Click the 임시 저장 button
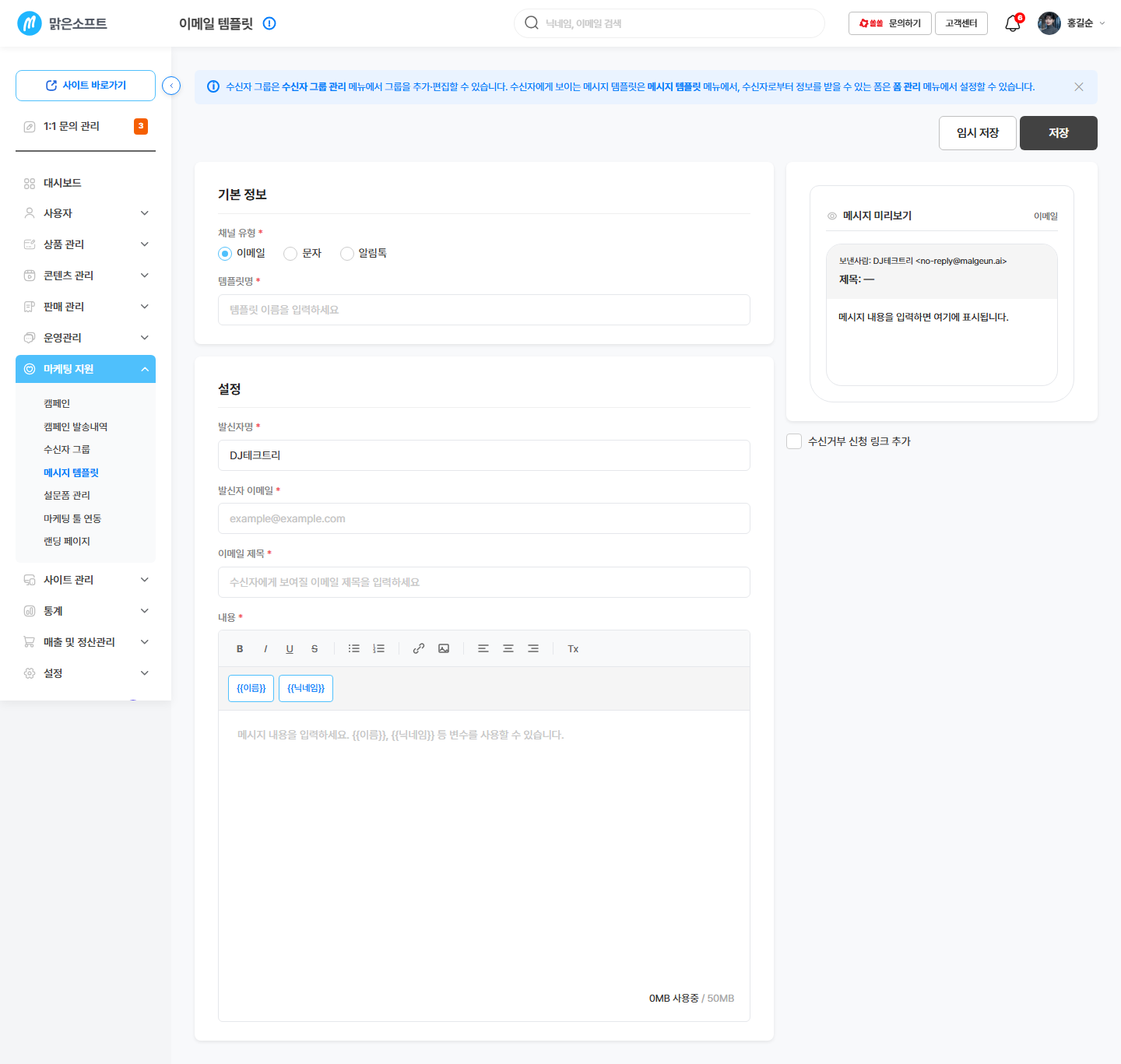1121x1064 pixels. [978, 133]
